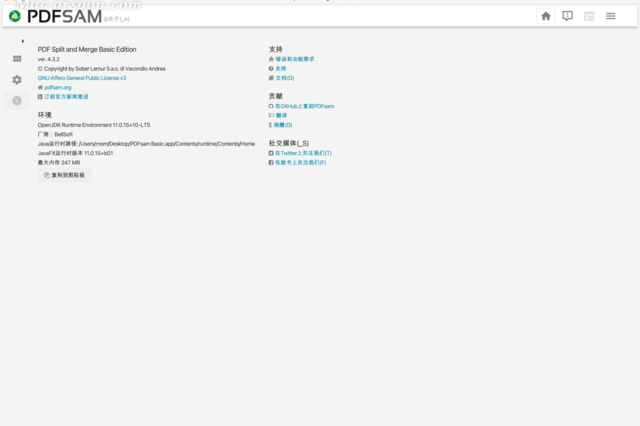Click the PDFSAM logo
Screen dimensions: 640x426
56,16
